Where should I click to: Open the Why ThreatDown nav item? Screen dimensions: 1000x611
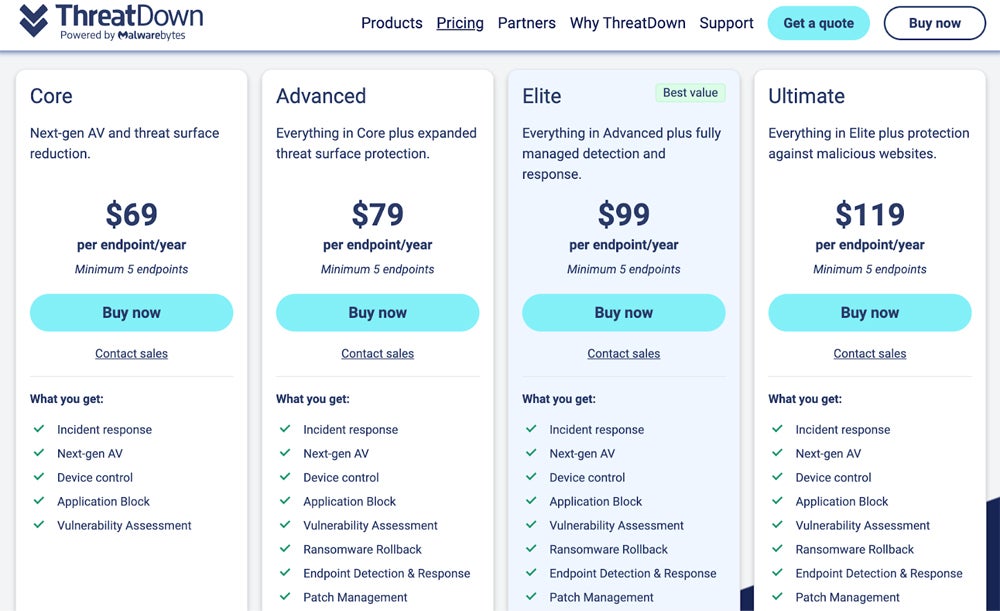[627, 23]
